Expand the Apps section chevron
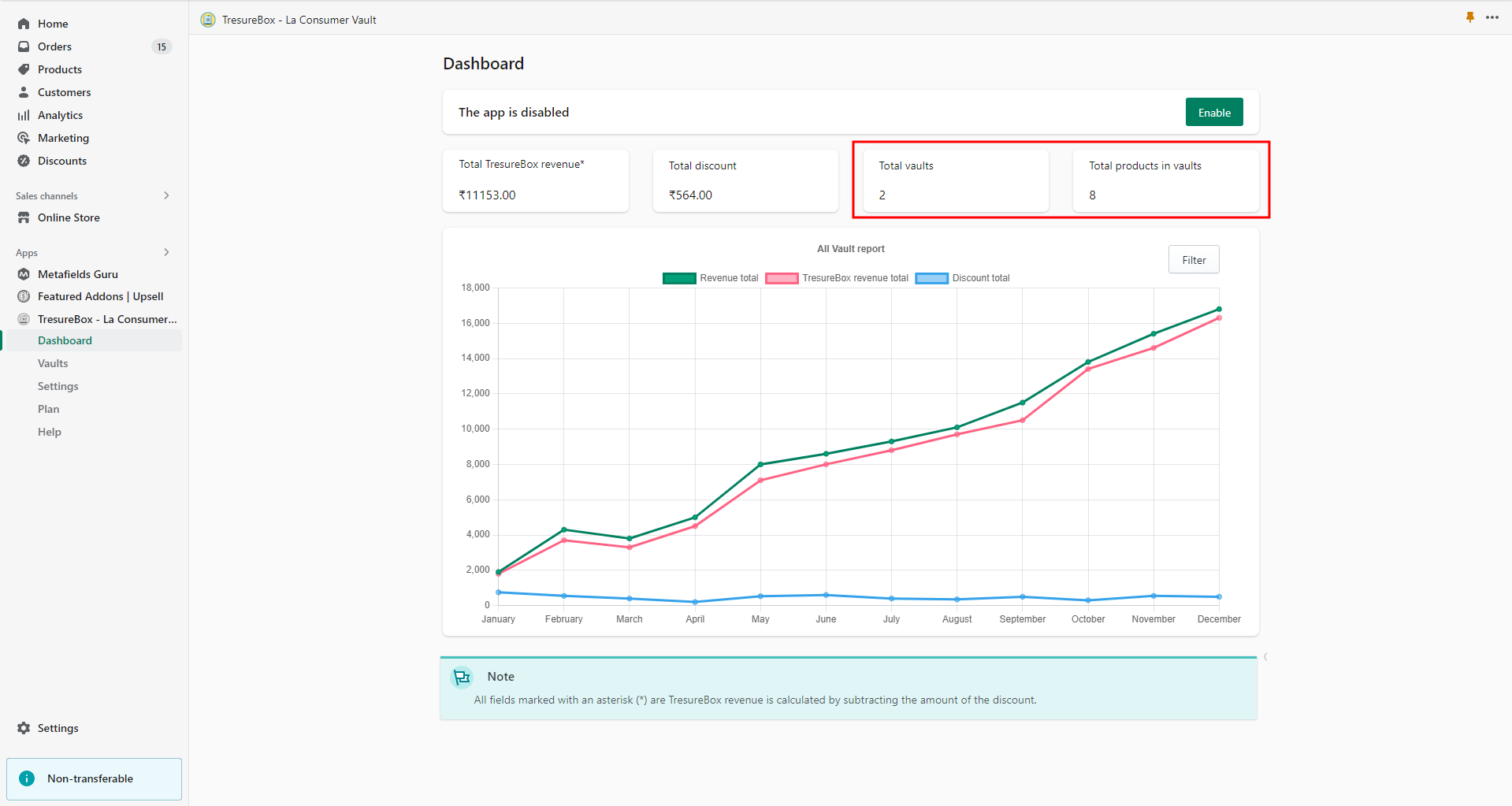This screenshot has width=1512, height=806. pos(166,252)
